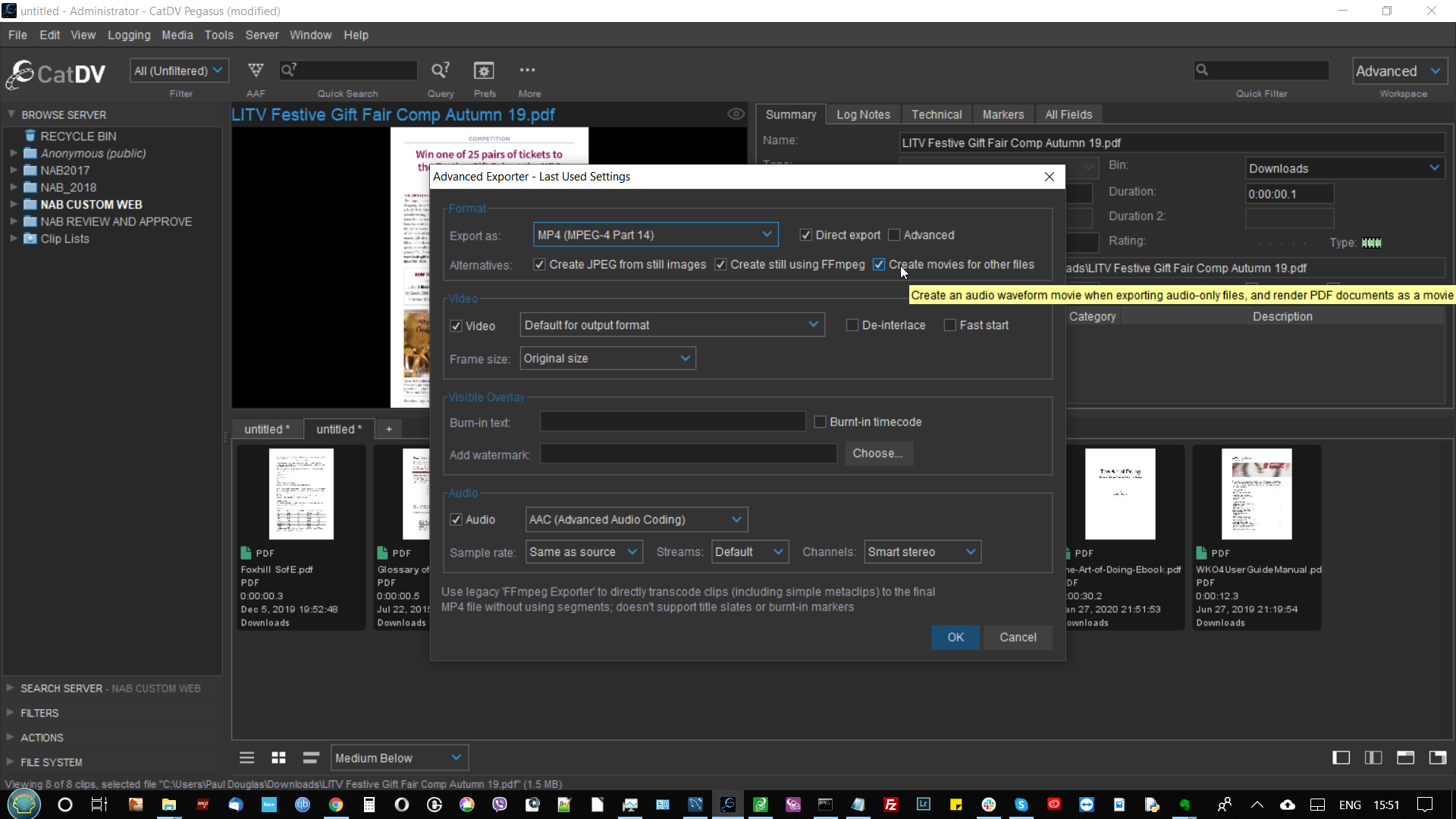This screenshot has width=1456, height=819.
Task: Open the Export as format dropdown
Action: click(655, 235)
